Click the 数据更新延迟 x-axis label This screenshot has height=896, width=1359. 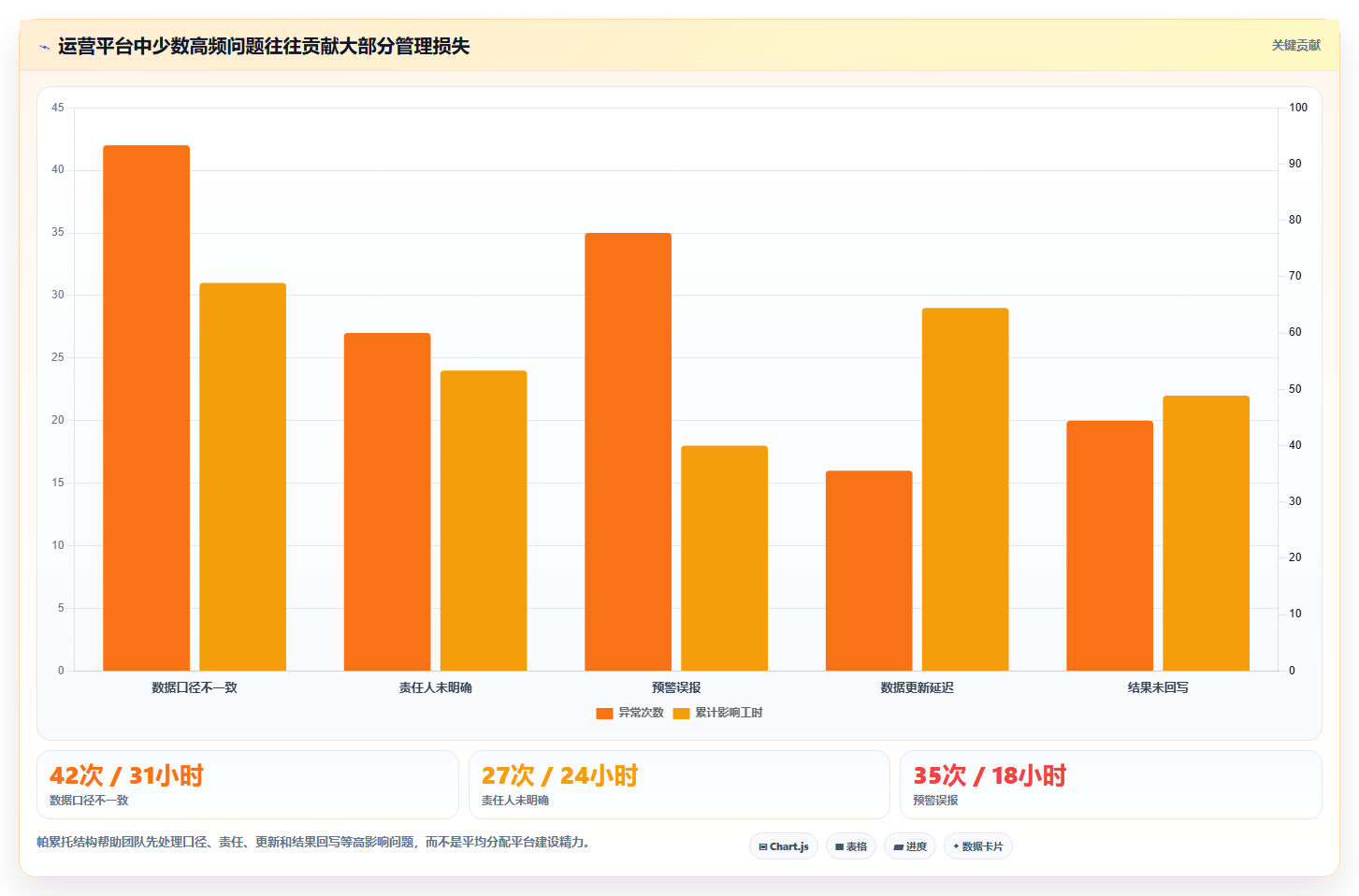pyautogui.click(x=917, y=687)
